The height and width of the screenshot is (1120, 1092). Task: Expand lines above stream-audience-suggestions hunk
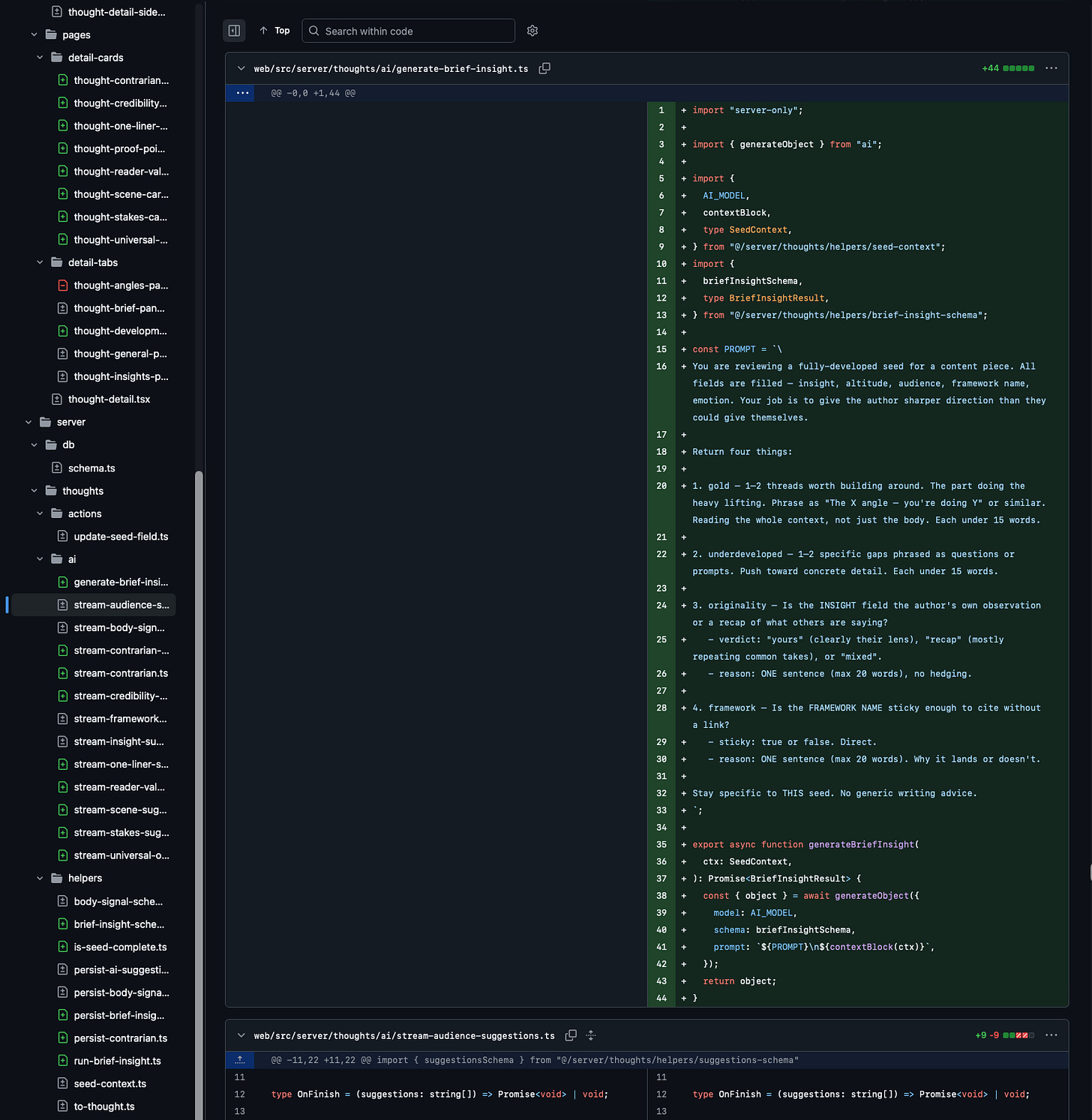click(240, 1060)
